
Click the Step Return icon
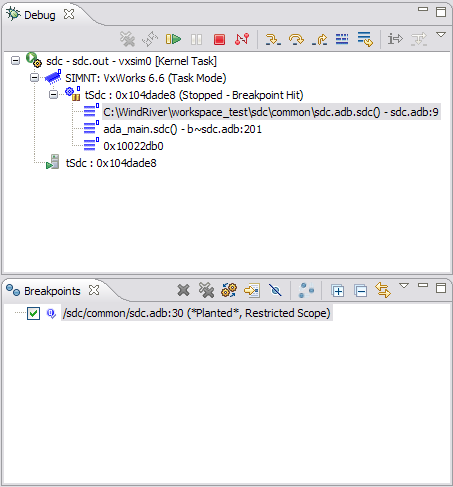[319, 39]
